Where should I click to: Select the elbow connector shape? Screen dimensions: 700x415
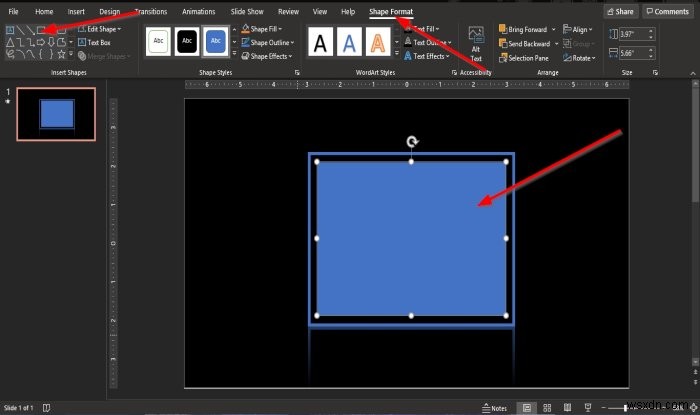(x=20, y=42)
